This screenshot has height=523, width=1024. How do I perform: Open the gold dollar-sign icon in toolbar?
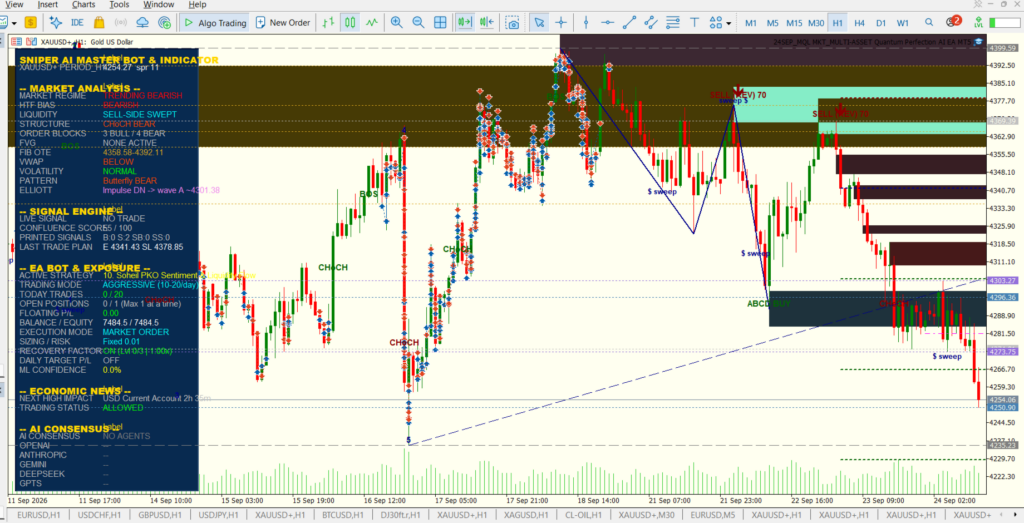(x=30, y=23)
